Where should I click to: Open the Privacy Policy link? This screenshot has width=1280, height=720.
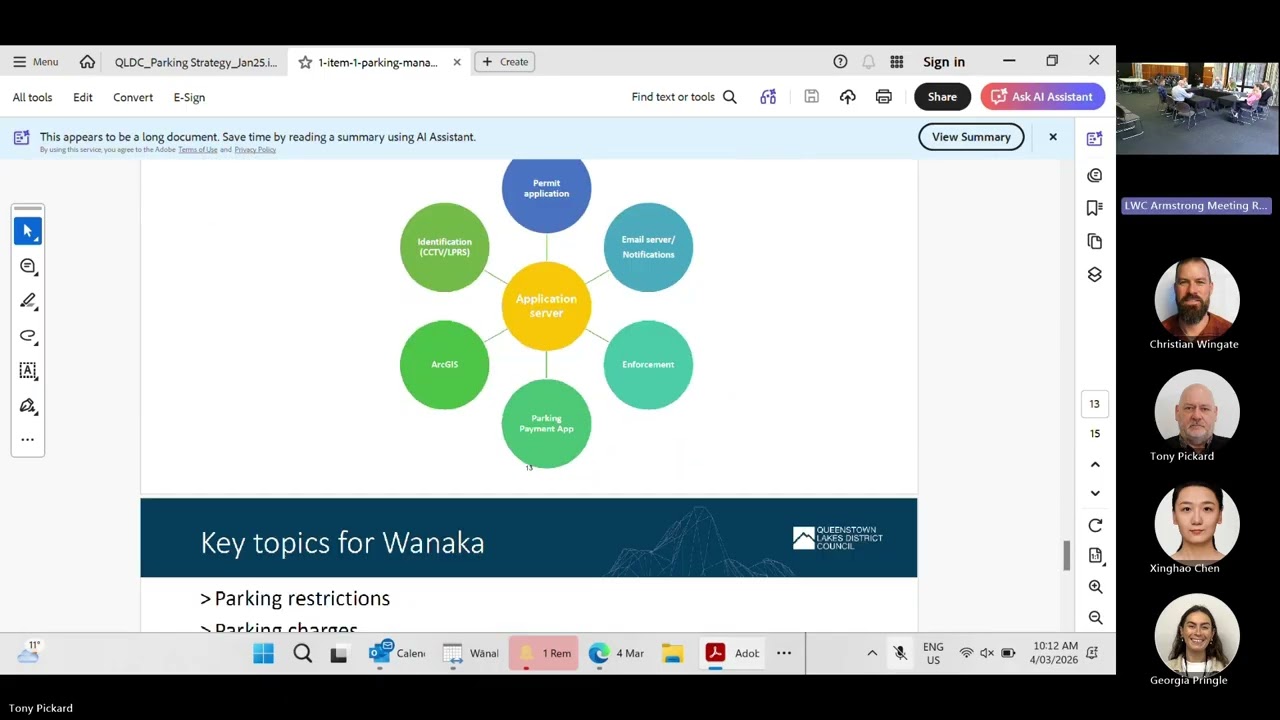[x=255, y=150]
